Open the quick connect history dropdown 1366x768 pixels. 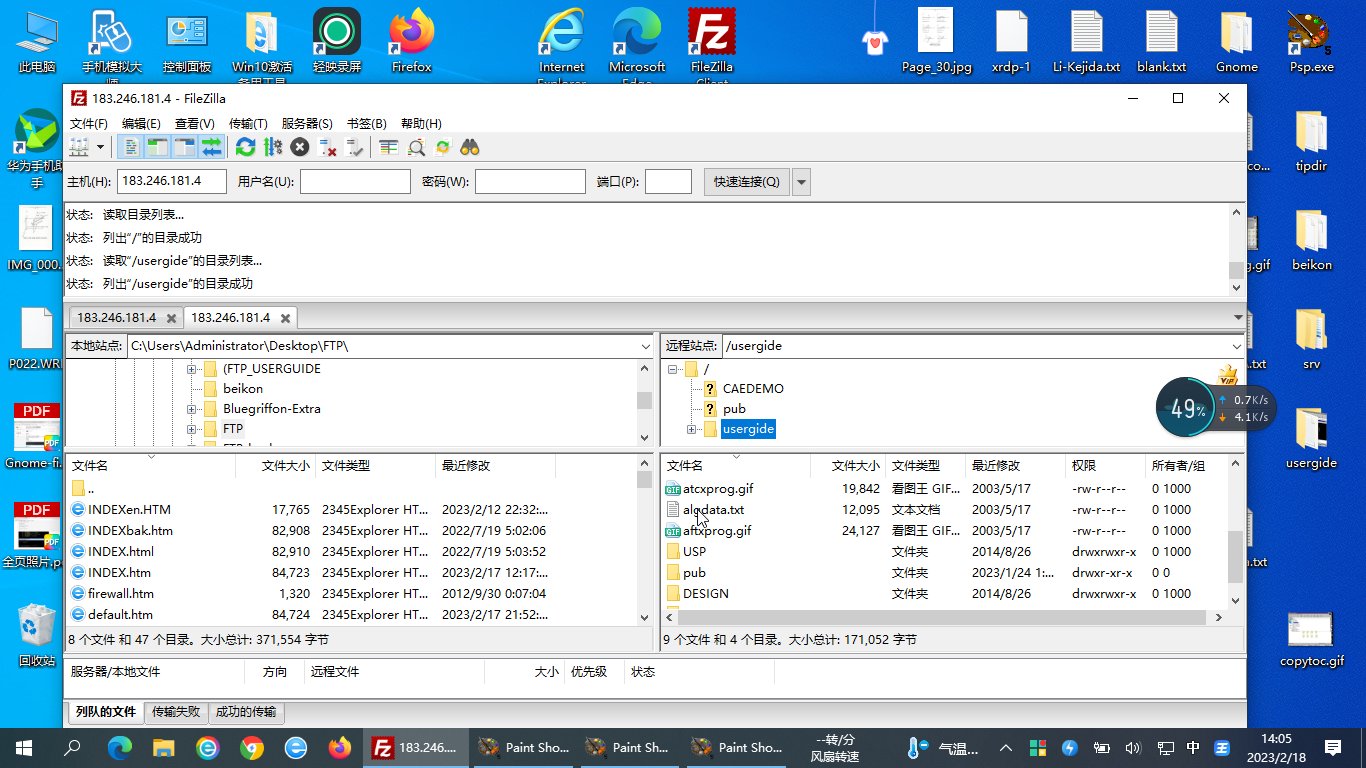pyautogui.click(x=801, y=181)
